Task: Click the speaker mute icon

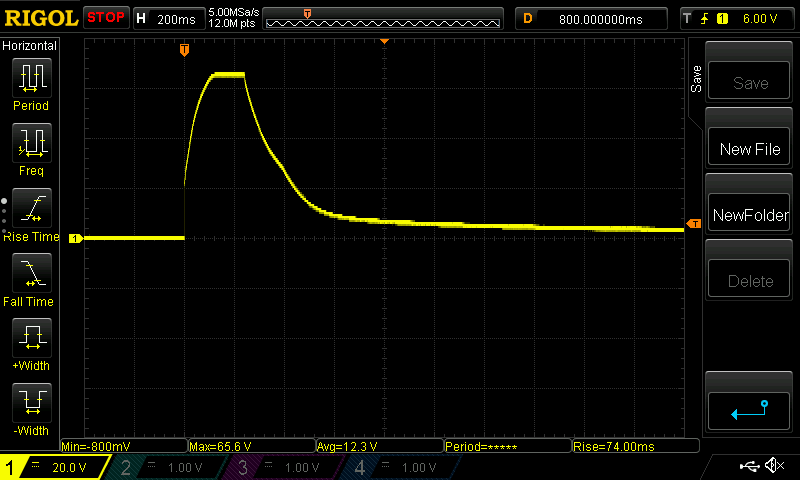Action: pyautogui.click(x=773, y=466)
